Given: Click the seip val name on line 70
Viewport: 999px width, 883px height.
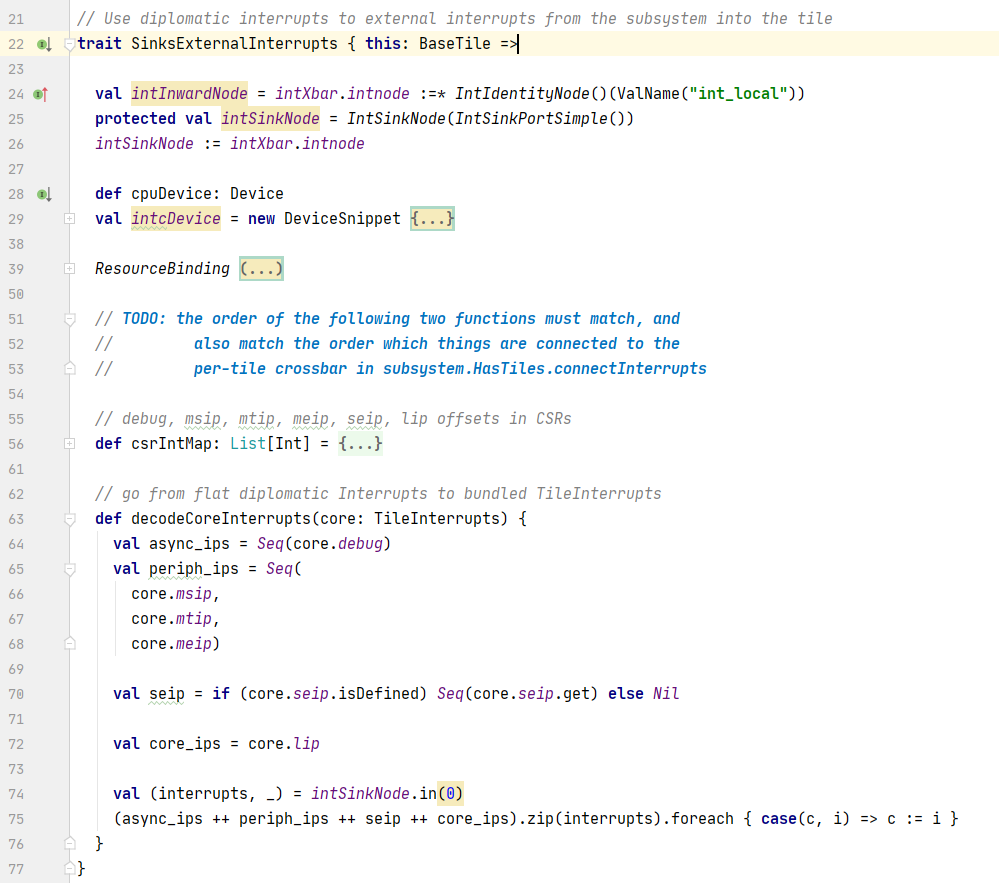Looking at the screenshot, I should pos(167,694).
